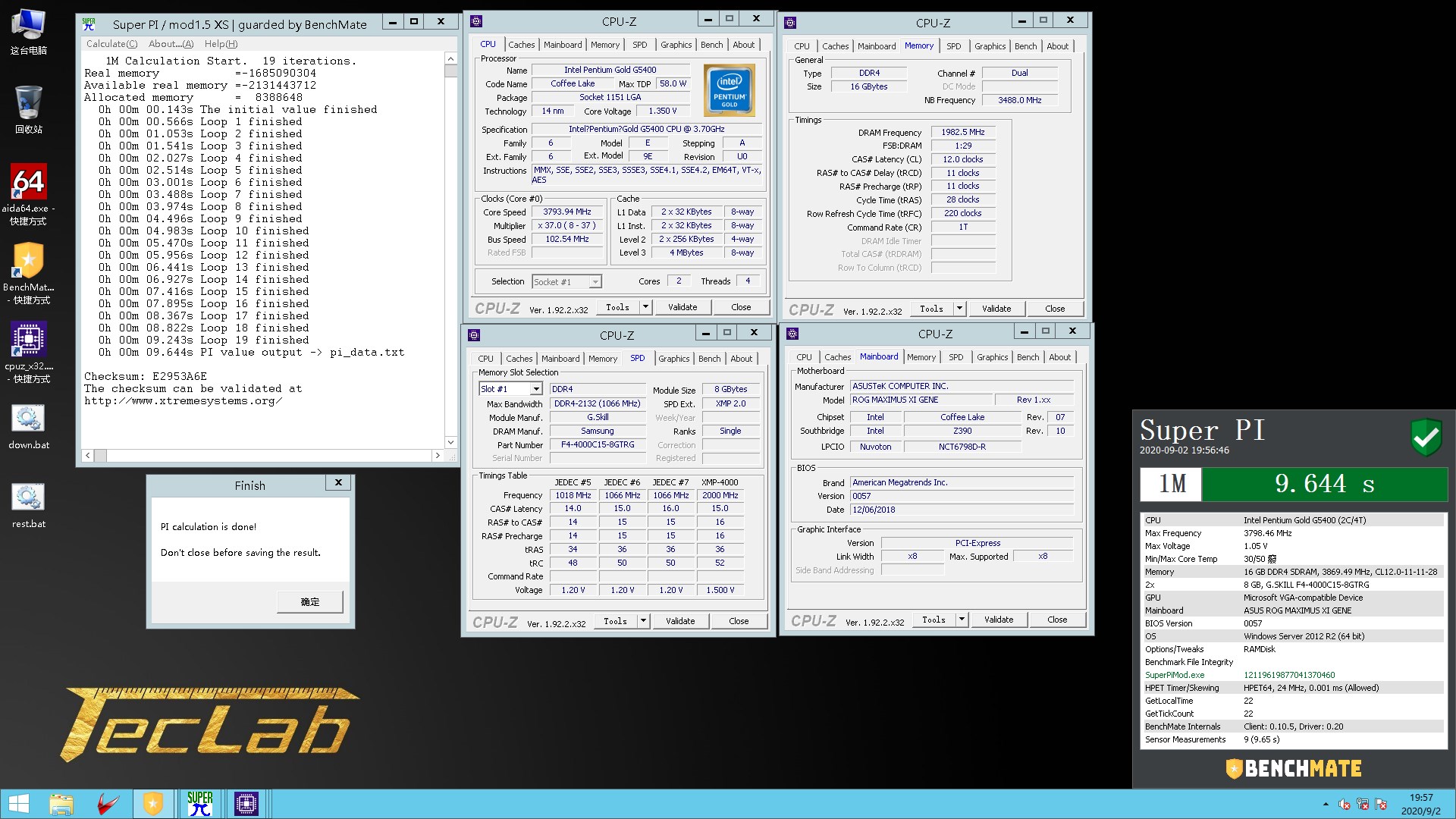
Task: Open File Explorer from the taskbar
Action: click(x=61, y=804)
